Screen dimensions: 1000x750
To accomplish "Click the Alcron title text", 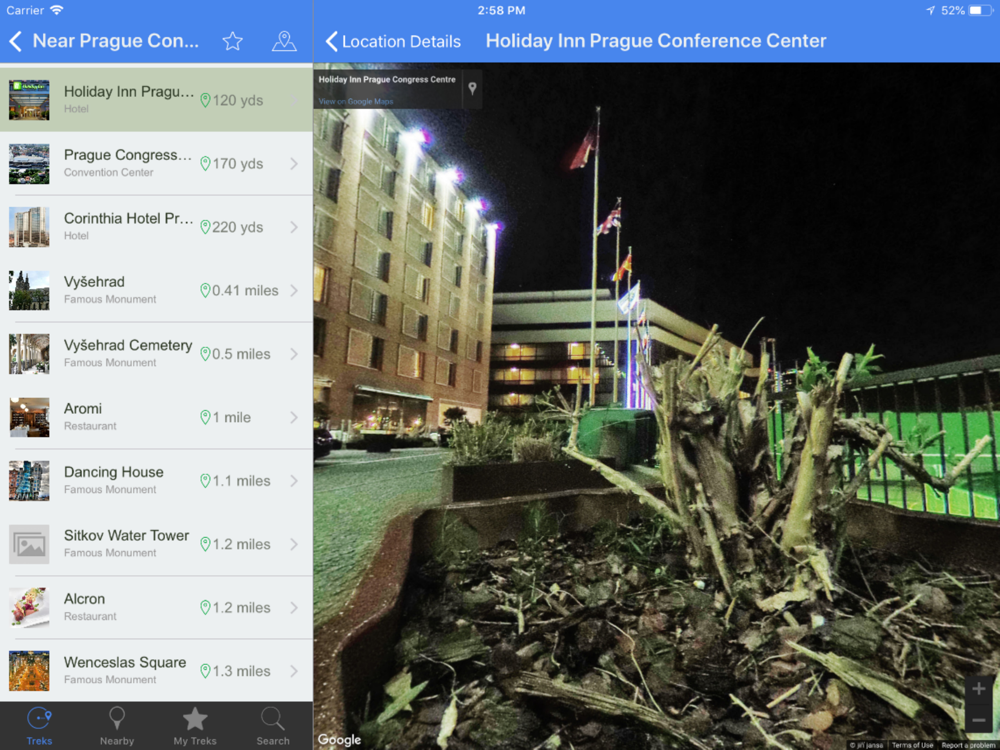I will coord(84,599).
